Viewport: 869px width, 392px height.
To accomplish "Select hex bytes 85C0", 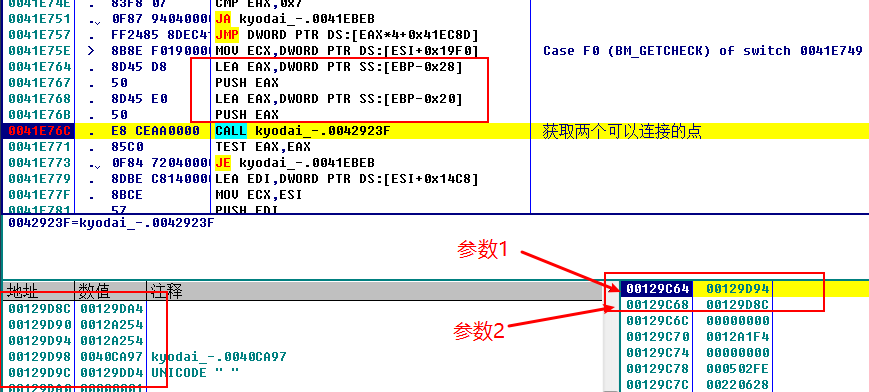I will click(127, 147).
